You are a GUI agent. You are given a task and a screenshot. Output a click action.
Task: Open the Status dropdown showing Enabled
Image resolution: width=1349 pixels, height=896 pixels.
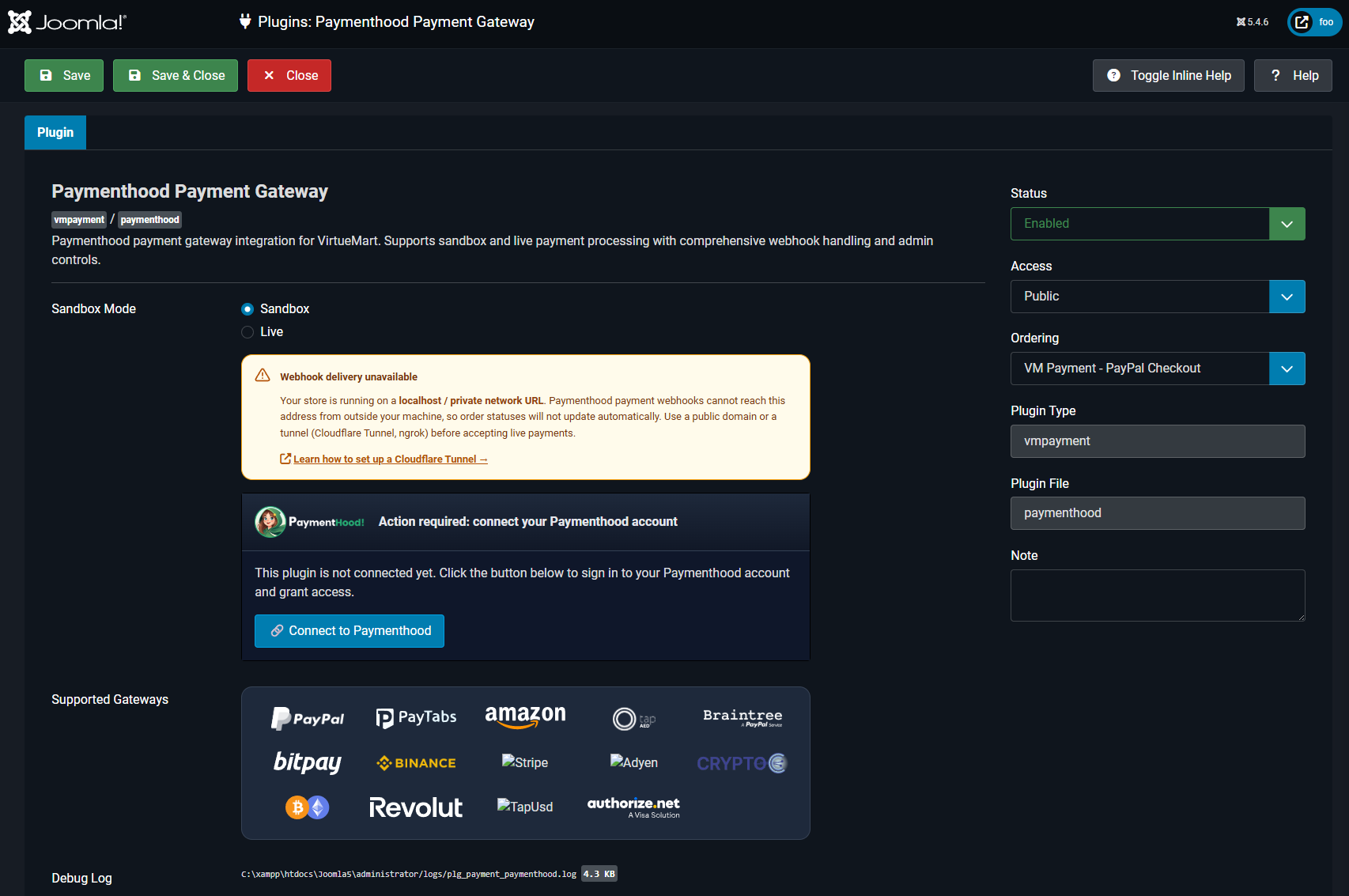click(1158, 224)
